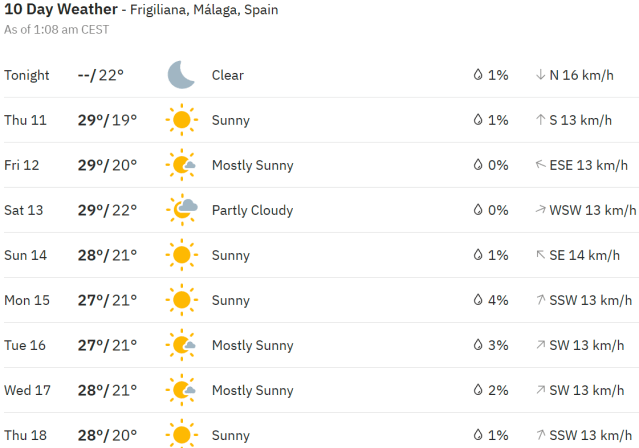Image resolution: width=639 pixels, height=448 pixels.
Task: Click the mostly sunny icon for Tue 16
Action: pyautogui.click(x=182, y=345)
